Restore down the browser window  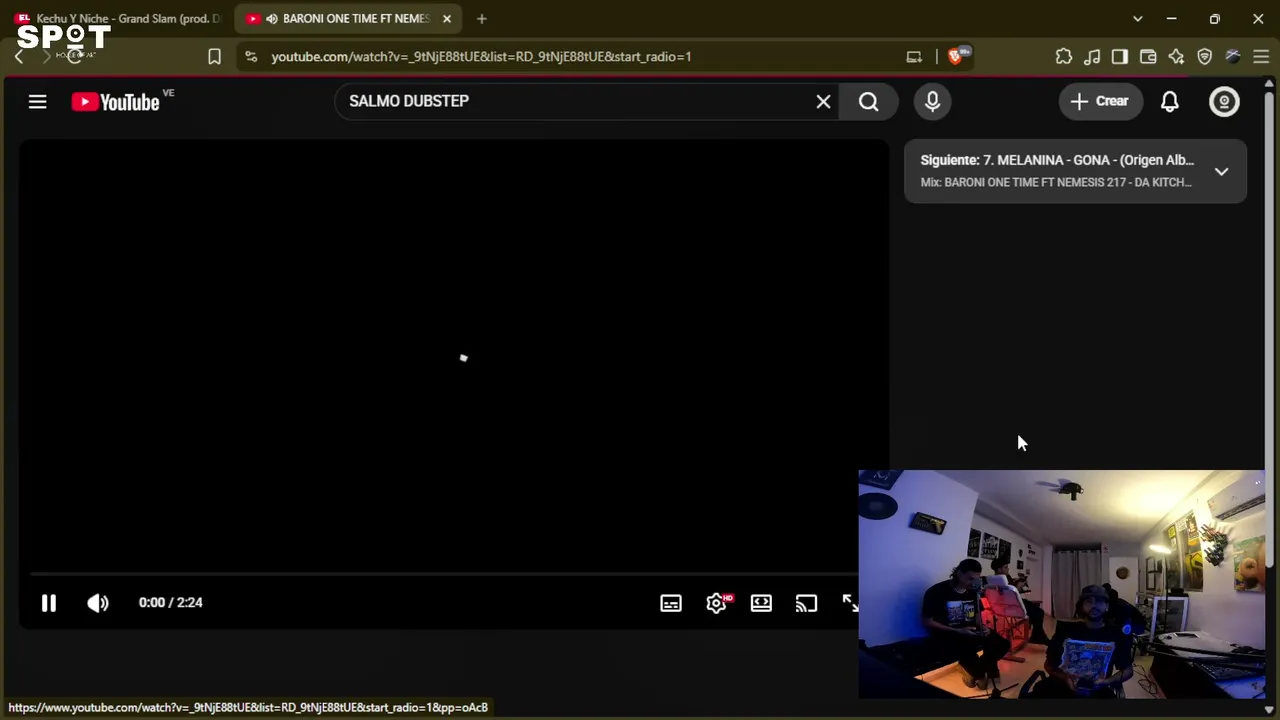tap(1214, 19)
